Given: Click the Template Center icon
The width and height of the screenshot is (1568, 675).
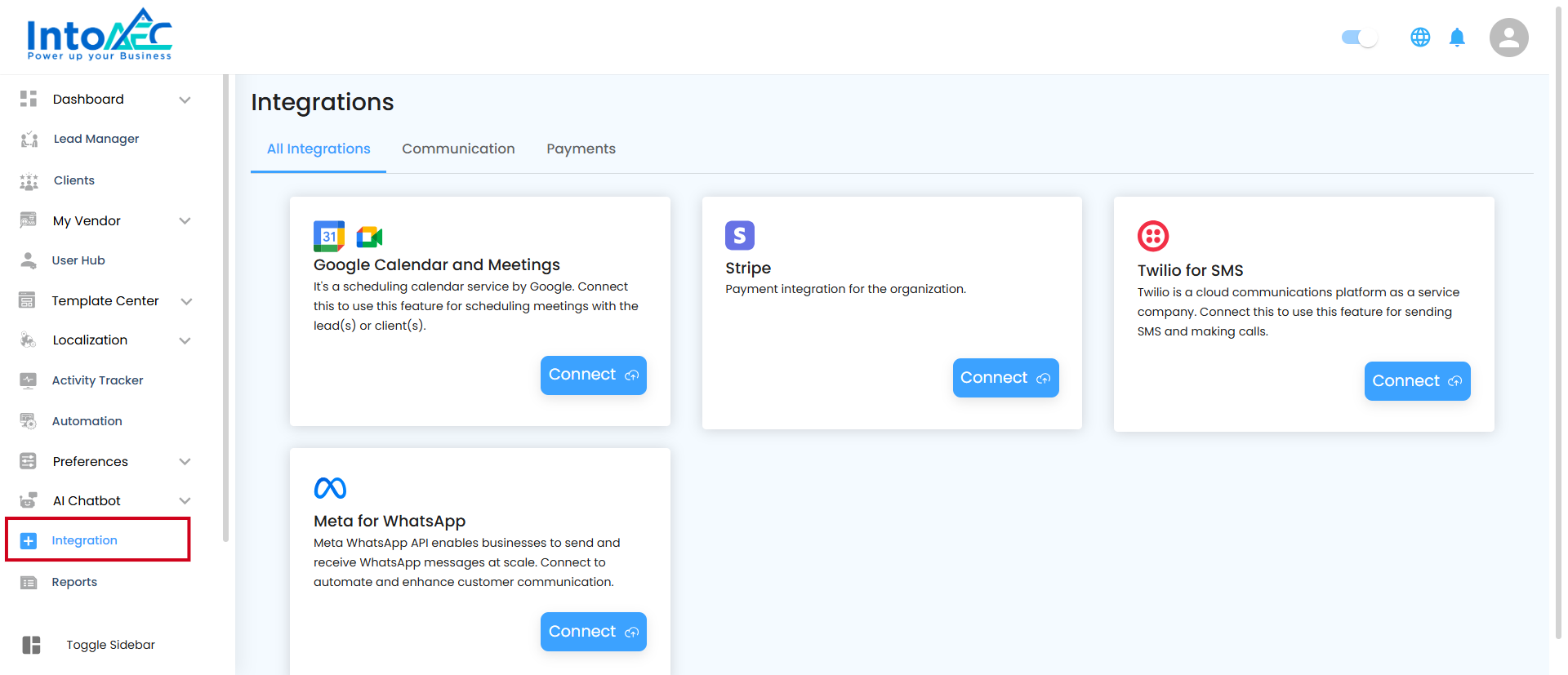Looking at the screenshot, I should click(x=27, y=300).
